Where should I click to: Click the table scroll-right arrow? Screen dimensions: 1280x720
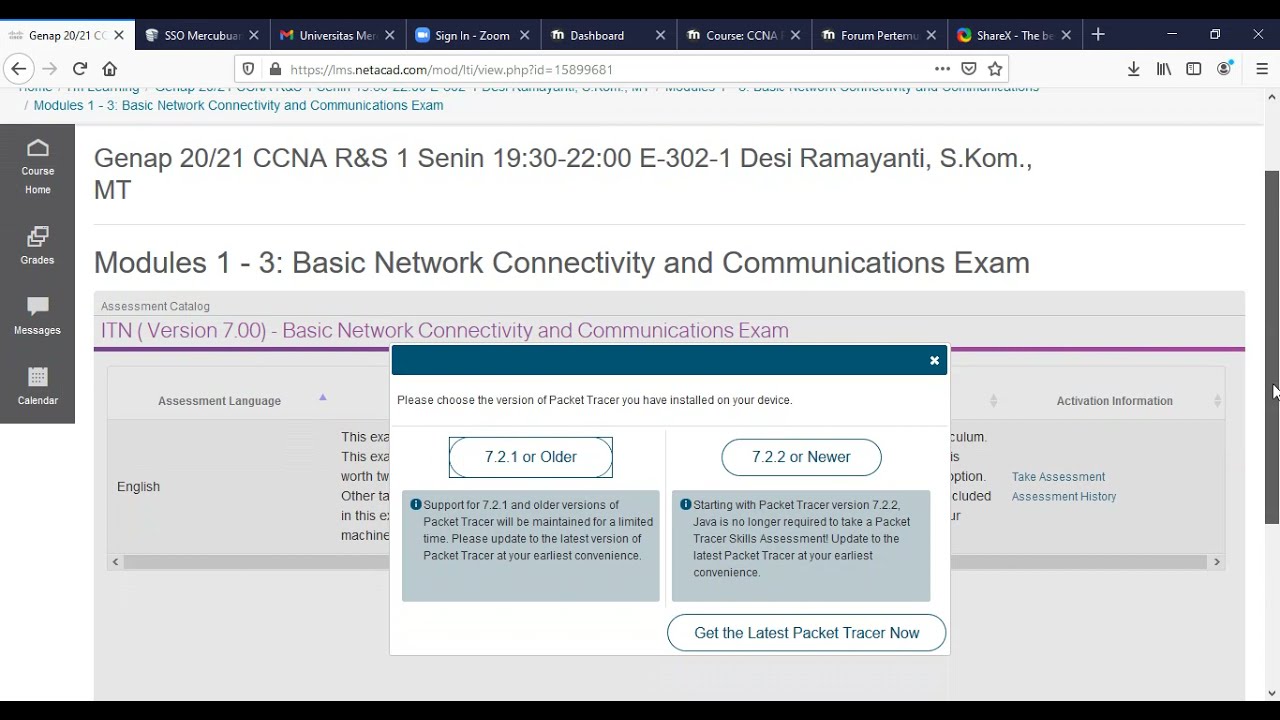[x=1217, y=562]
